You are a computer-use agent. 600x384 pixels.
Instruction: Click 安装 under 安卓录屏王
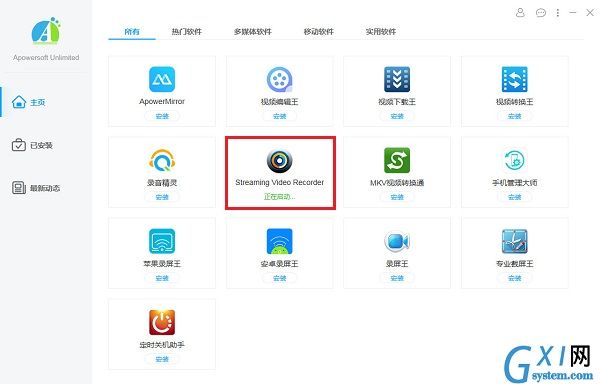(x=279, y=278)
